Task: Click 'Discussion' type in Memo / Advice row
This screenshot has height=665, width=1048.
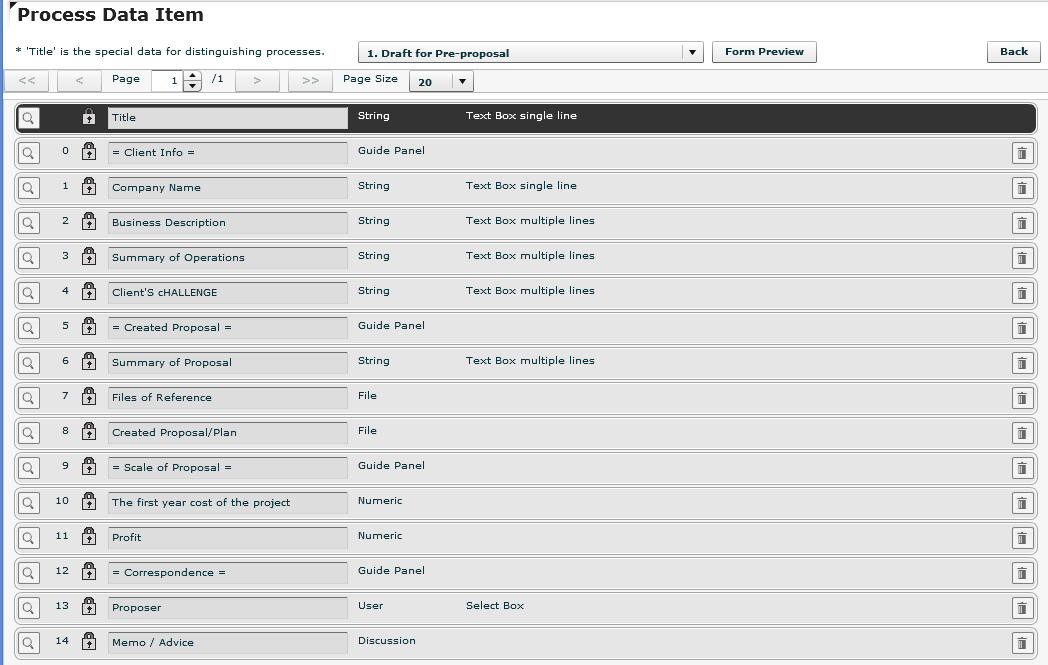Action: [x=386, y=640]
